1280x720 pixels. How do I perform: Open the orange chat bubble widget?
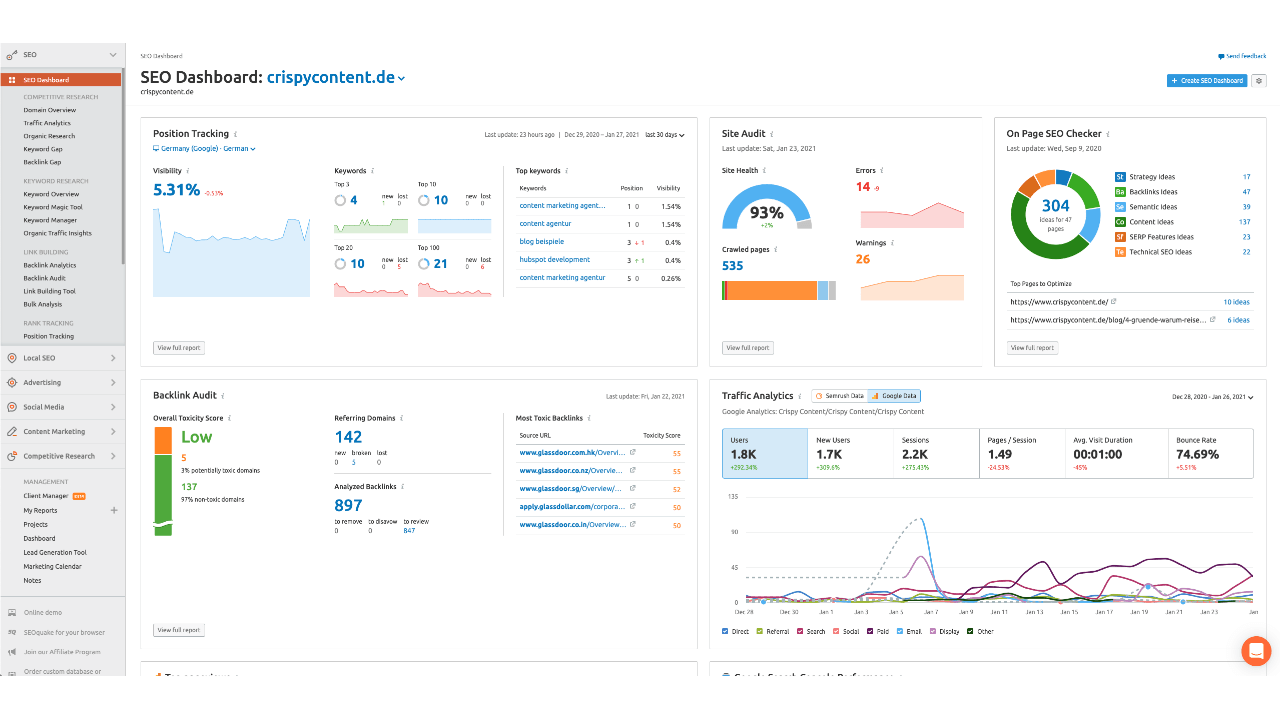pyautogui.click(x=1256, y=651)
